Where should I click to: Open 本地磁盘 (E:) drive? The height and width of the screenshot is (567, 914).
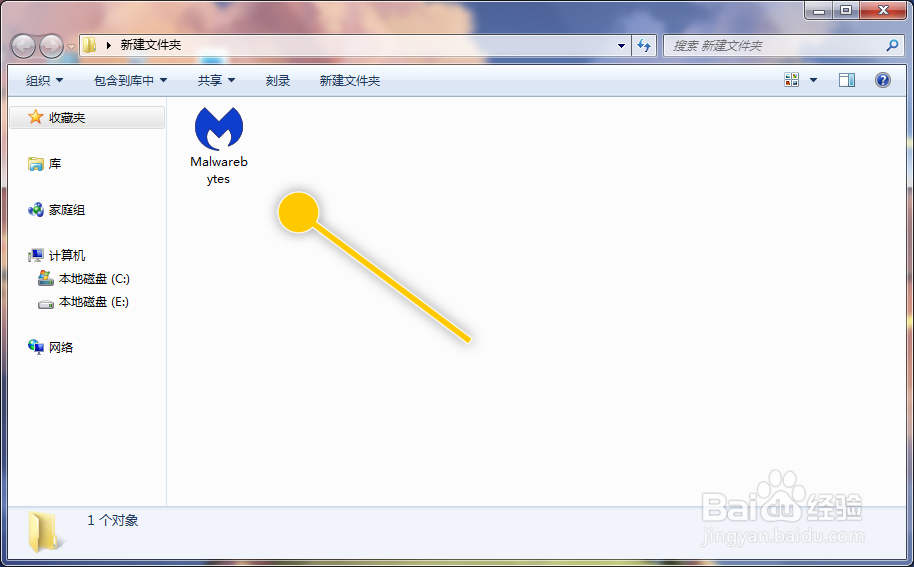94,302
